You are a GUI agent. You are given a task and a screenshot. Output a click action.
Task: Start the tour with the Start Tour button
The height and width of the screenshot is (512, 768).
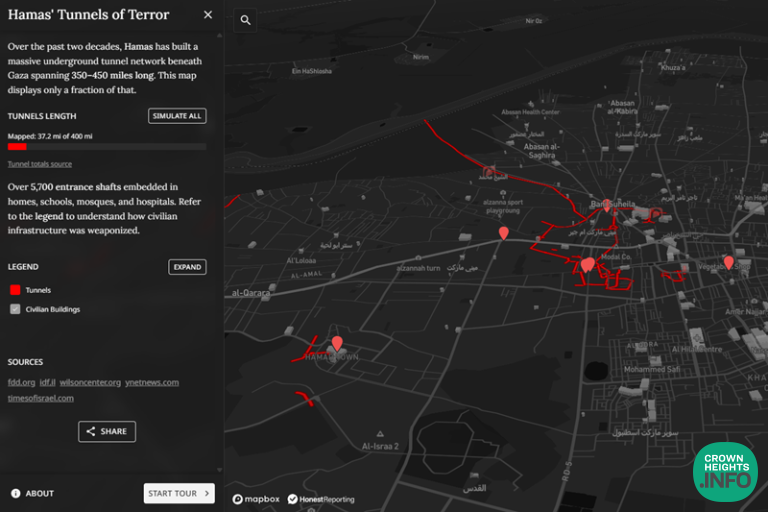click(x=179, y=493)
